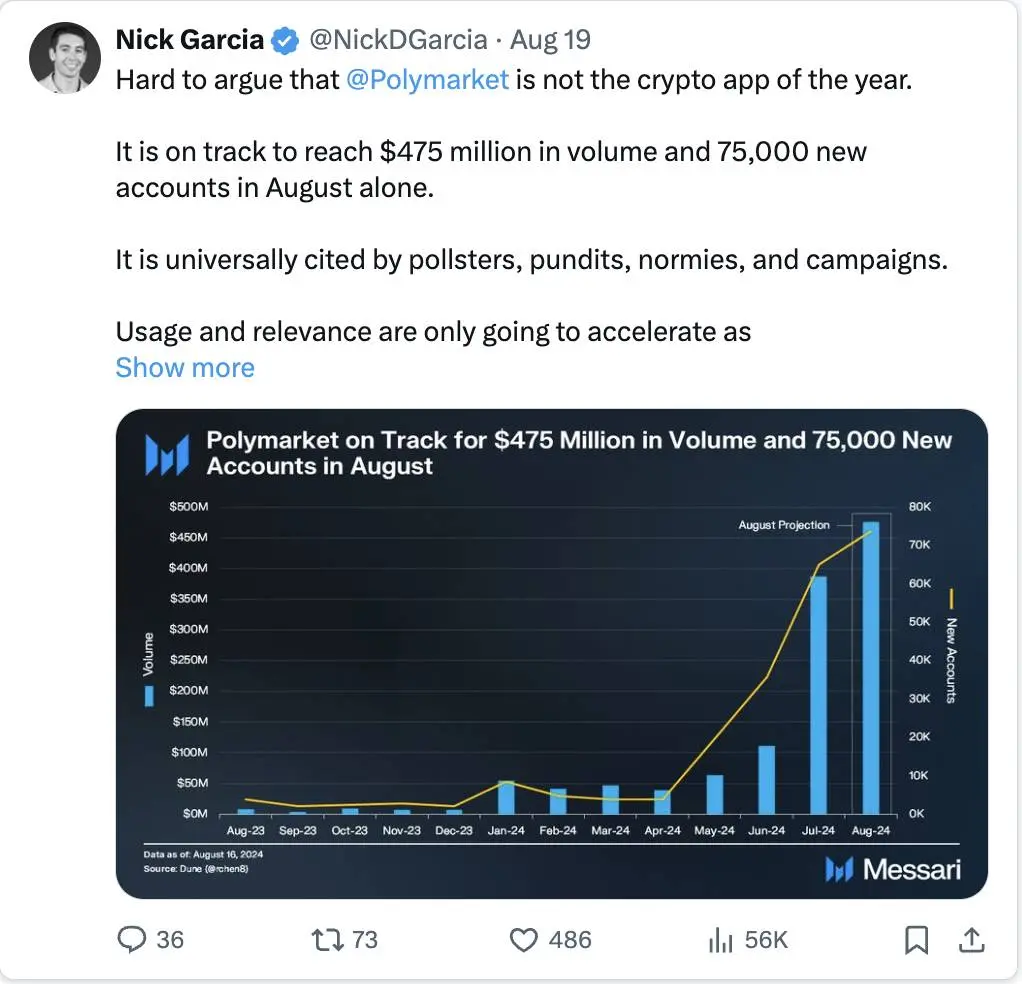Open the @Polymarket mention link
1022x984 pixels.
427,80
